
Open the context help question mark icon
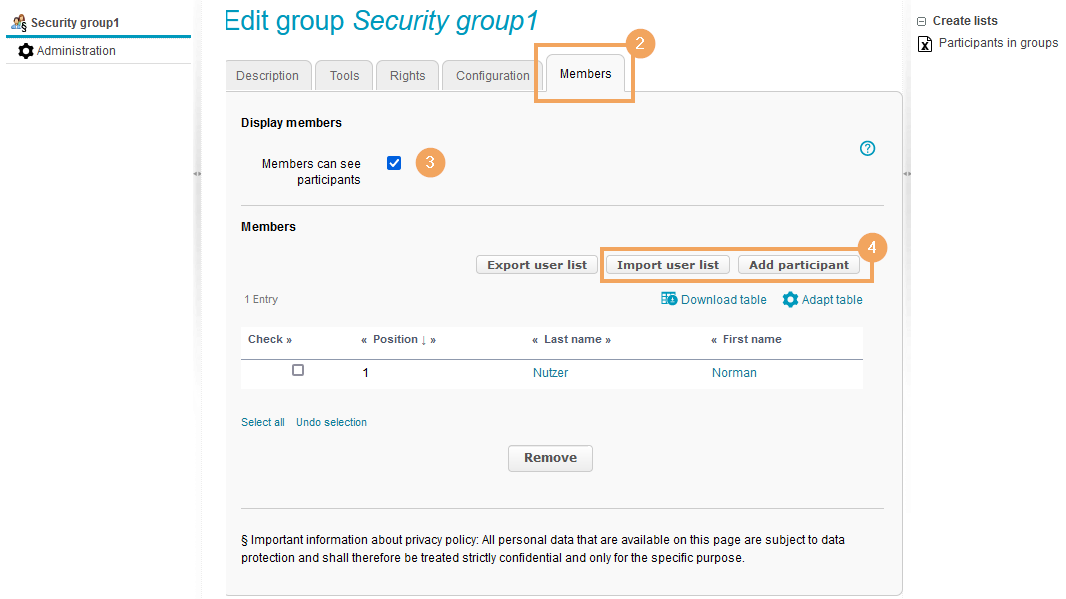[x=867, y=149]
